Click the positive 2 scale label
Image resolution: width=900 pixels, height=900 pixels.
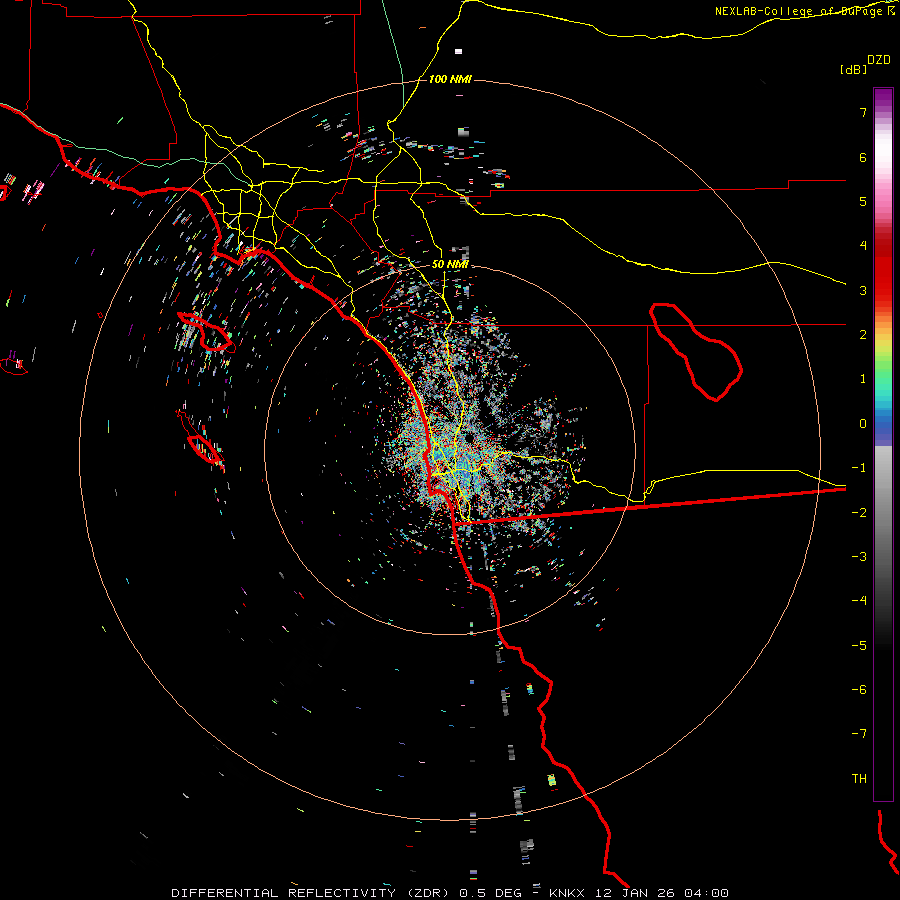863,335
